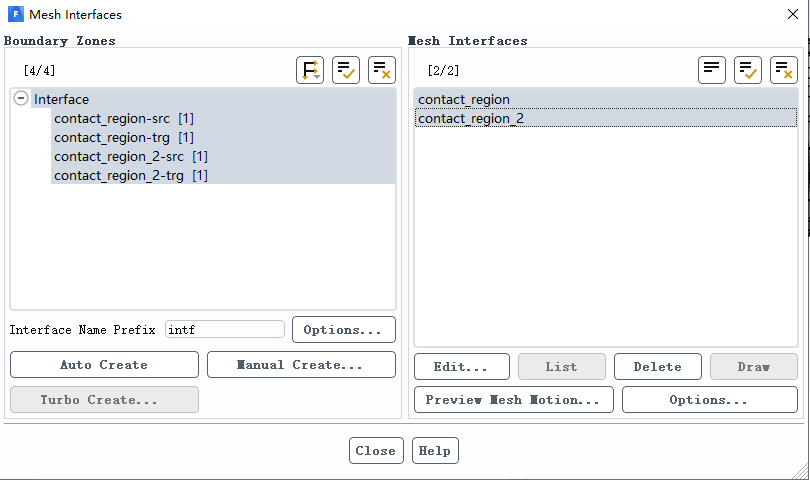Deselect all Boundary Zones via X icon
Screen dimensions: 810x480
point(382,70)
